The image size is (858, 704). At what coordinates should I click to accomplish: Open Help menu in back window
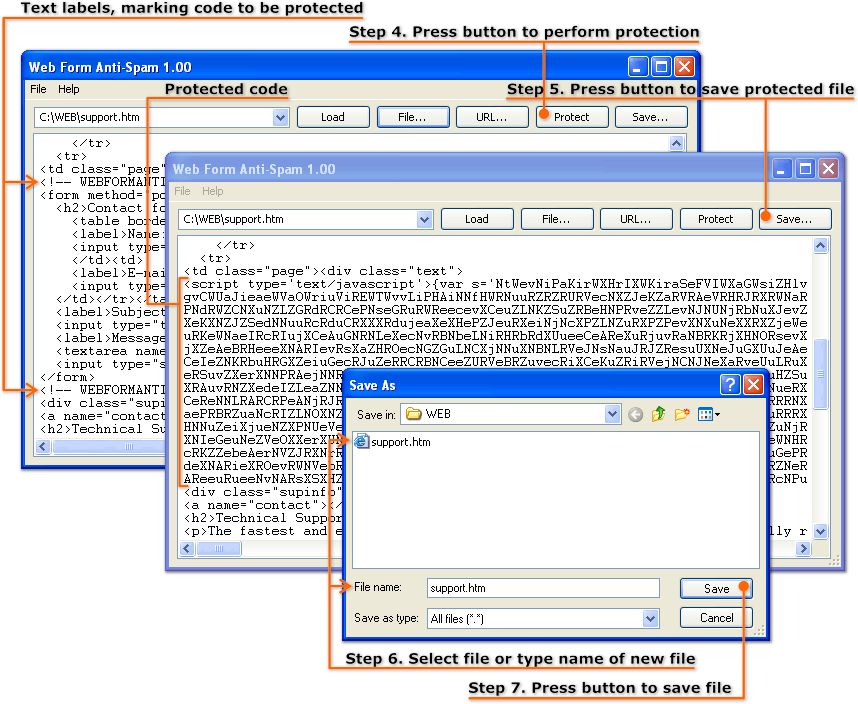point(68,89)
